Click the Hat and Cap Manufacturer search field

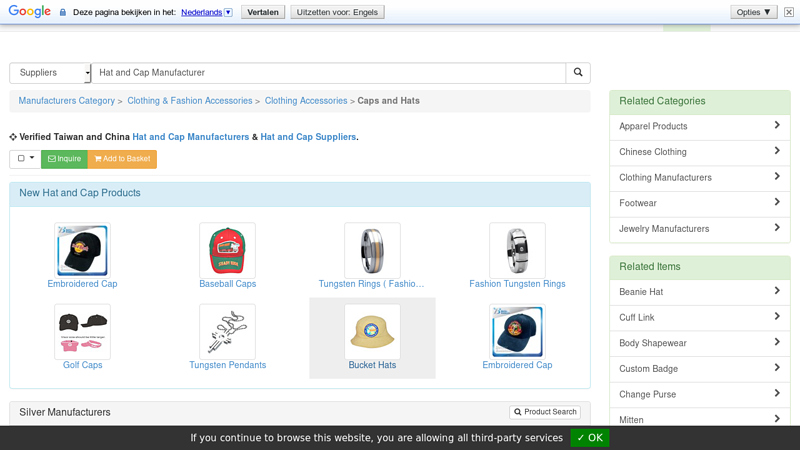pyautogui.click(x=329, y=72)
